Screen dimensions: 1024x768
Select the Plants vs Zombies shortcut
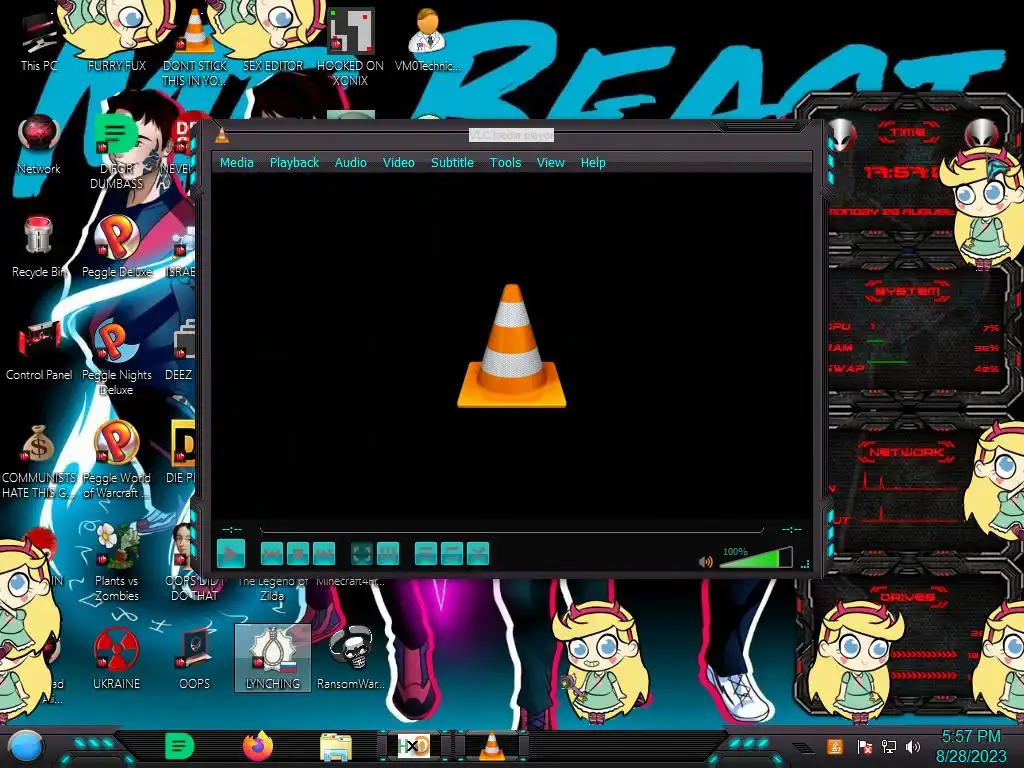point(117,563)
